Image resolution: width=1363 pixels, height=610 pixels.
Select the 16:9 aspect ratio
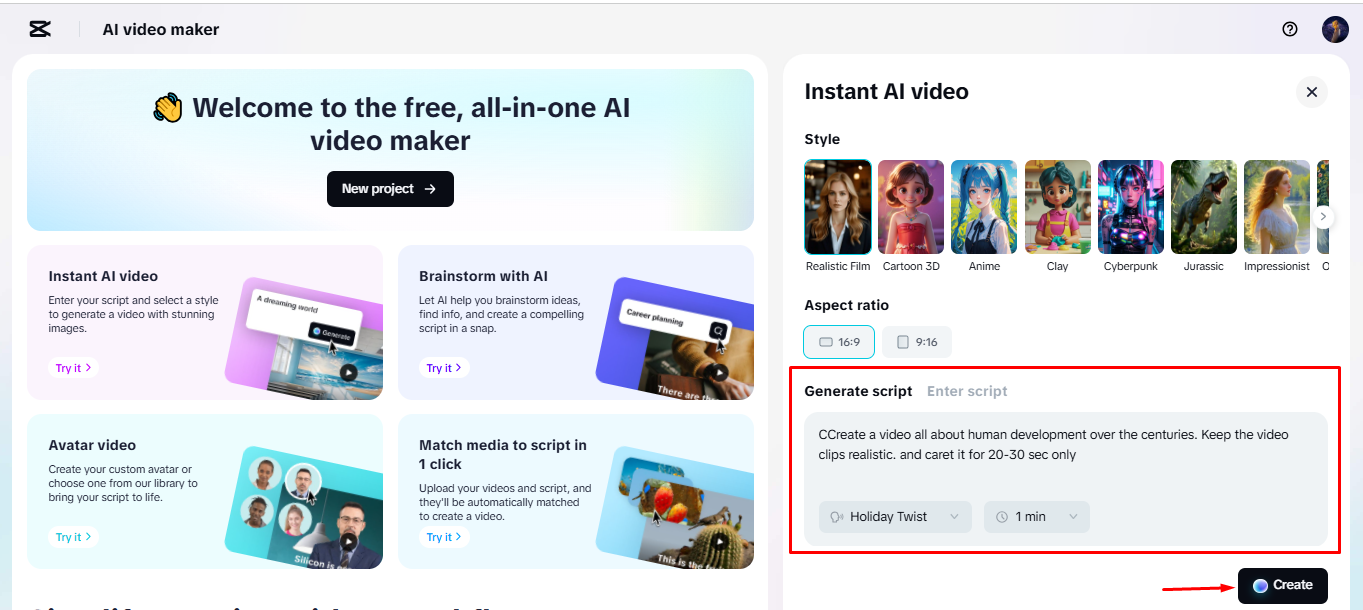pyautogui.click(x=839, y=342)
